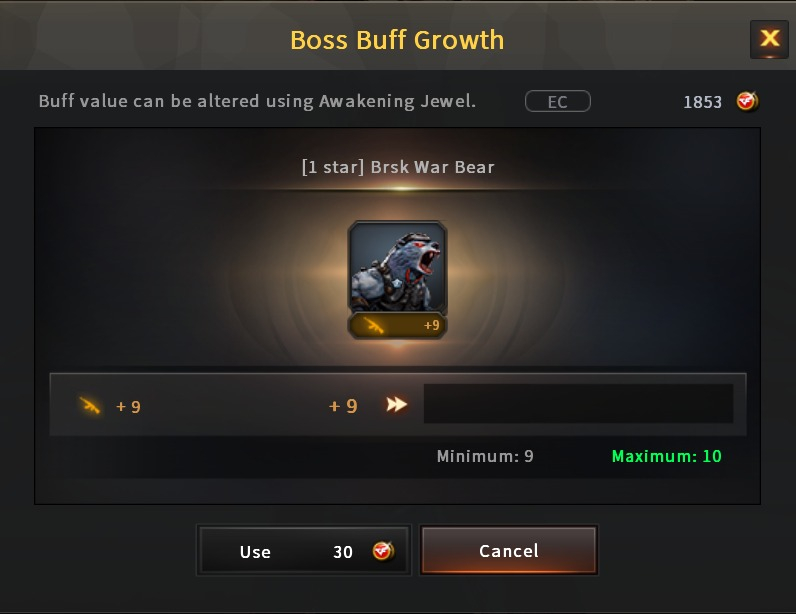Cancel the buff growth
This screenshot has width=796, height=614.
(x=509, y=551)
